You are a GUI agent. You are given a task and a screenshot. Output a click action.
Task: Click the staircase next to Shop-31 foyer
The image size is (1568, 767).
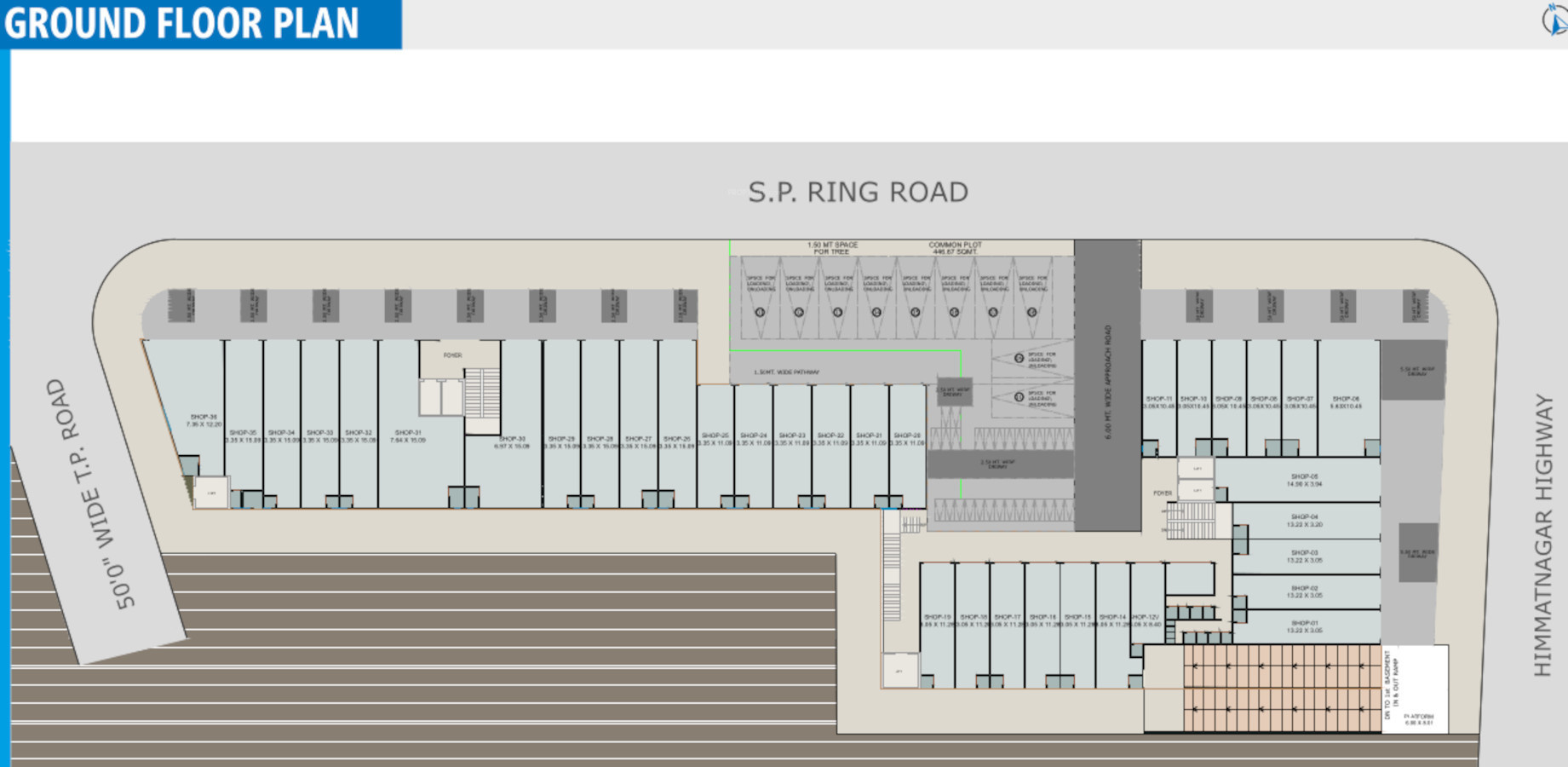pyautogui.click(x=482, y=394)
